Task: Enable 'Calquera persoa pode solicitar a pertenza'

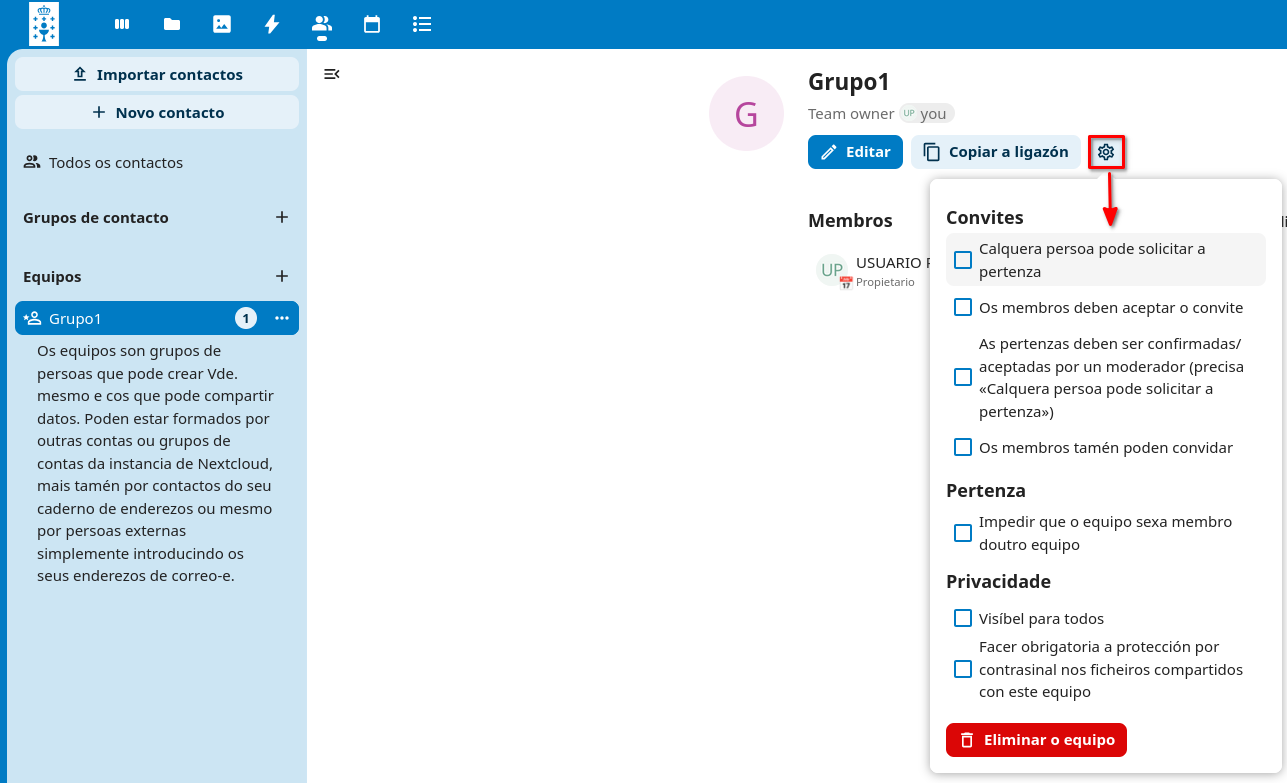Action: 963,260
